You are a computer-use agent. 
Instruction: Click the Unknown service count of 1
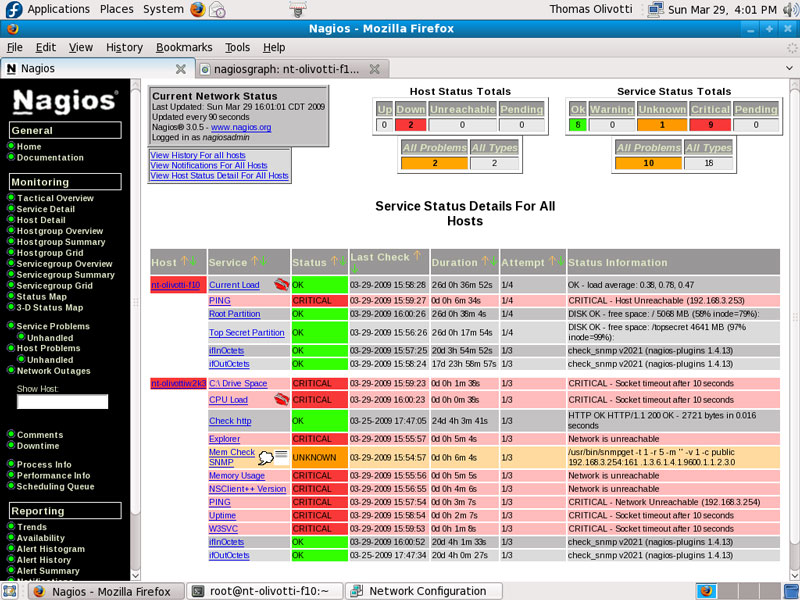[x=662, y=124]
